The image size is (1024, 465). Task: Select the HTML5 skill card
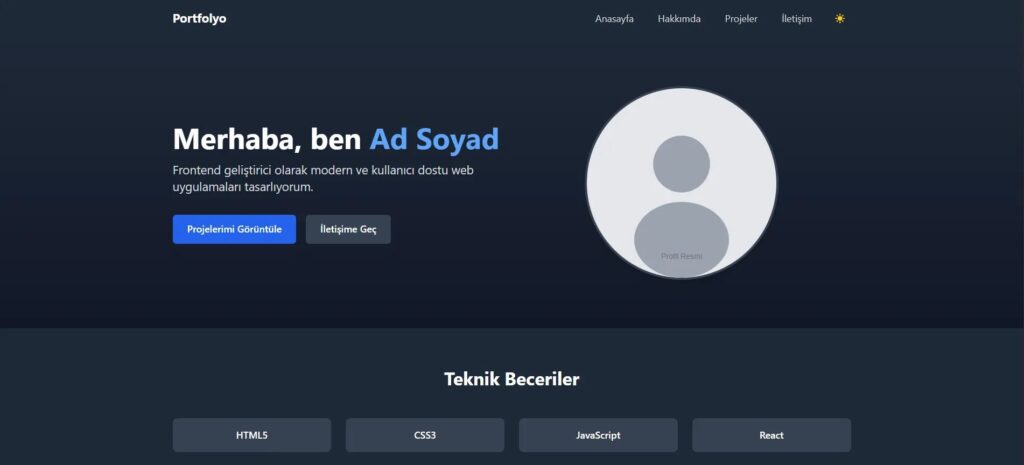[x=252, y=435]
